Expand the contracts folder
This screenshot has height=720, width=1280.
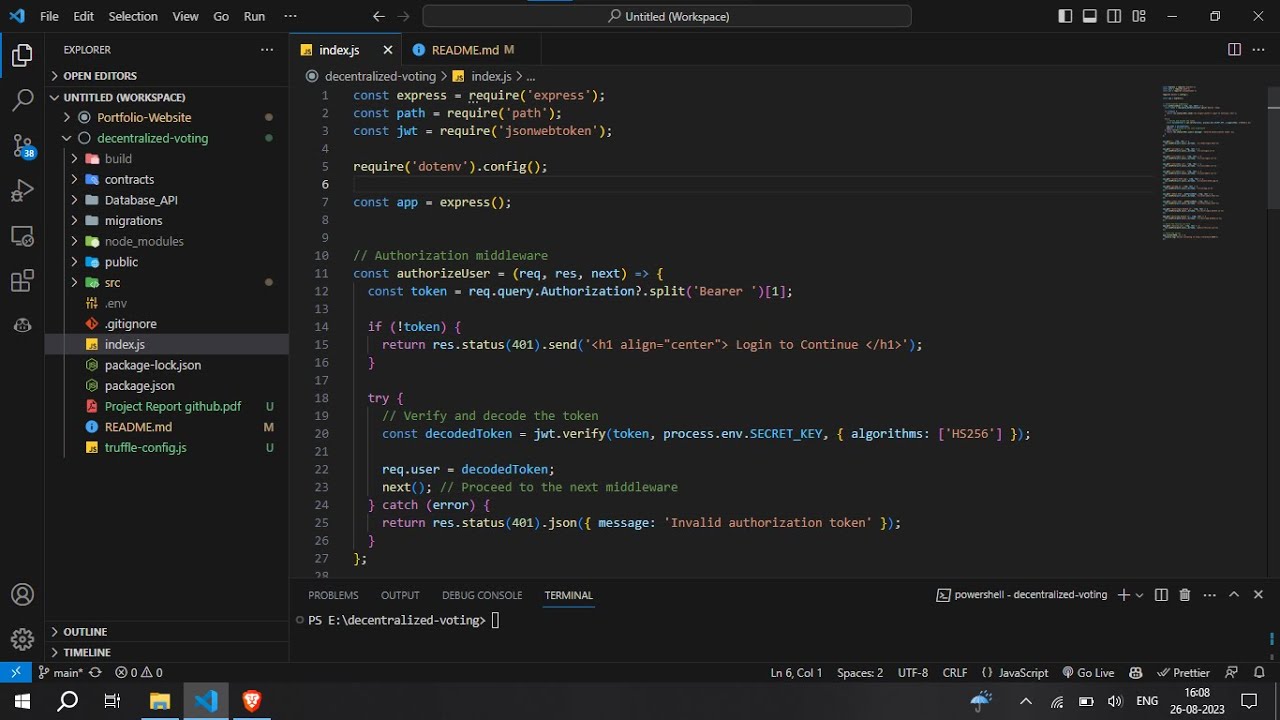(129, 180)
